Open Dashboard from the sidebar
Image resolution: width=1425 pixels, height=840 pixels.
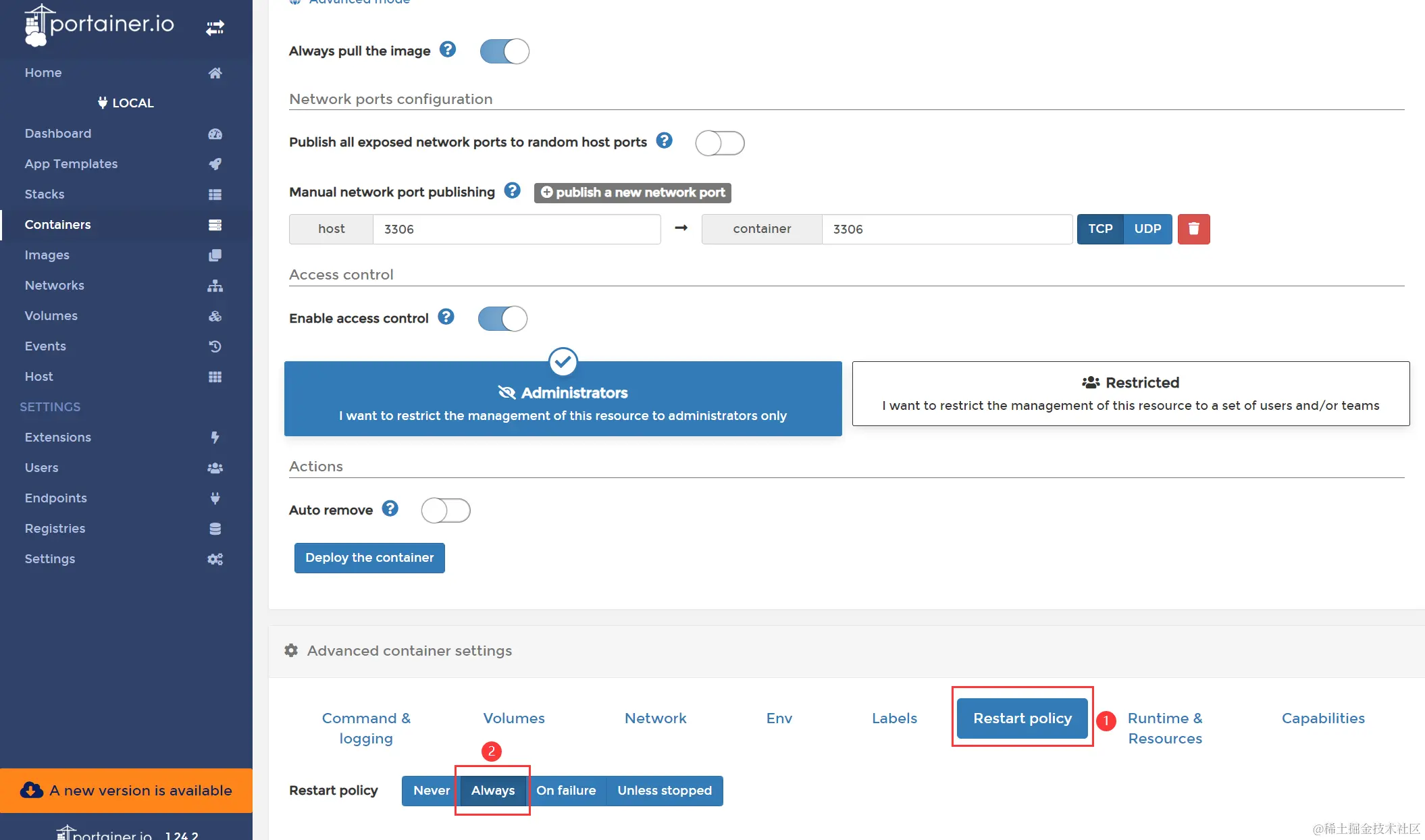pos(57,133)
